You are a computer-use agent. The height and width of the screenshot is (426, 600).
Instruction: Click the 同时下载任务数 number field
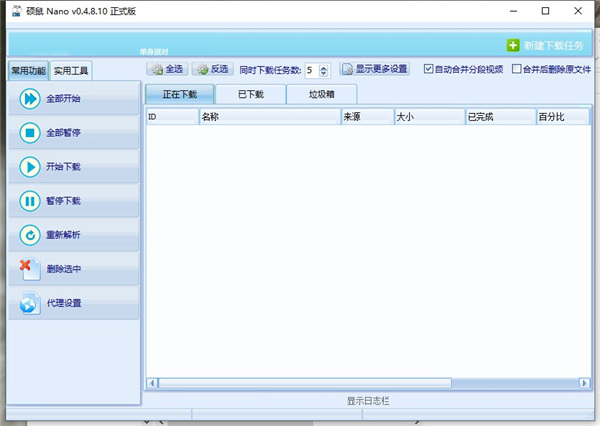pyautogui.click(x=313, y=70)
